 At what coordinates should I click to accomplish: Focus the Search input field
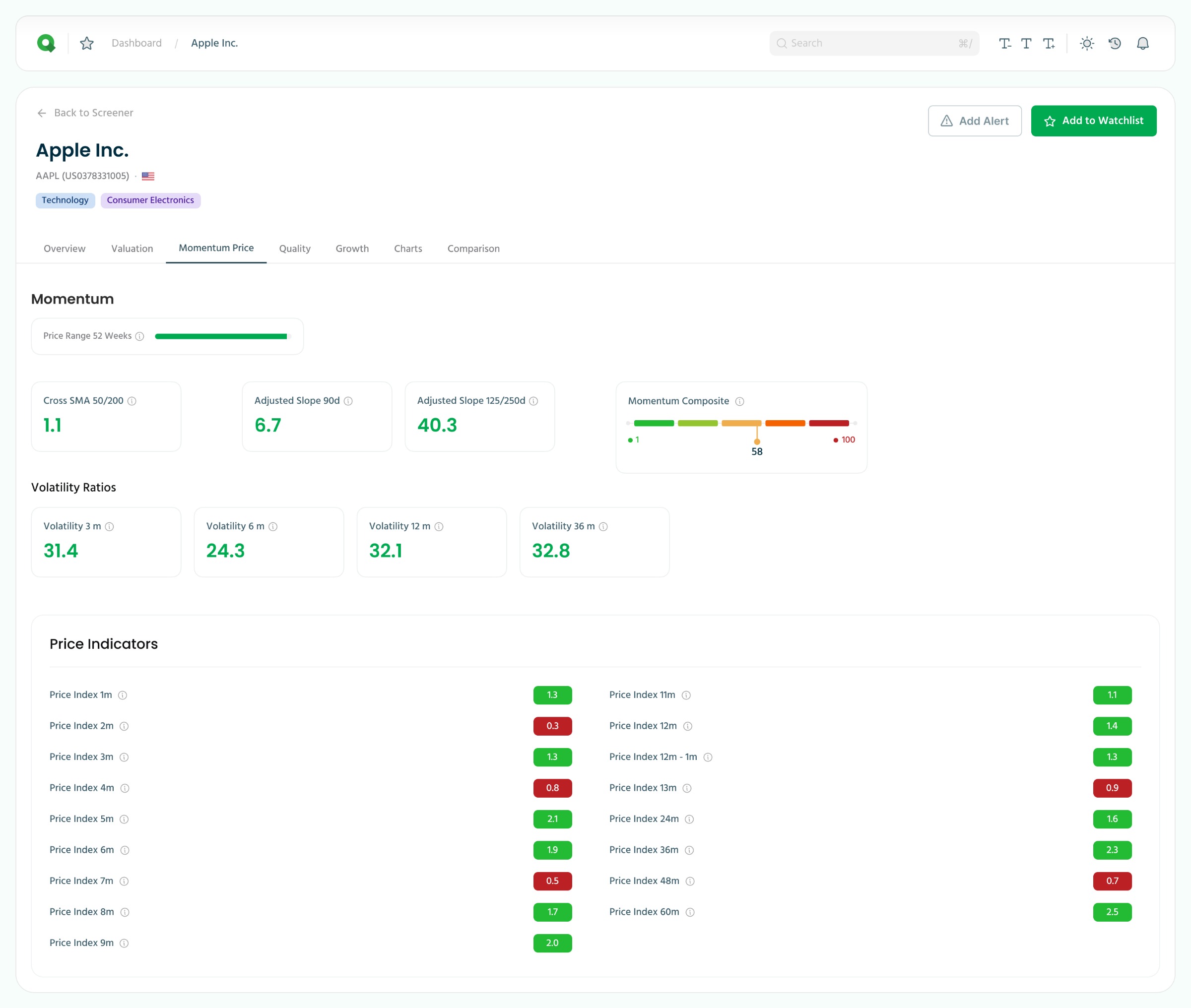point(874,44)
